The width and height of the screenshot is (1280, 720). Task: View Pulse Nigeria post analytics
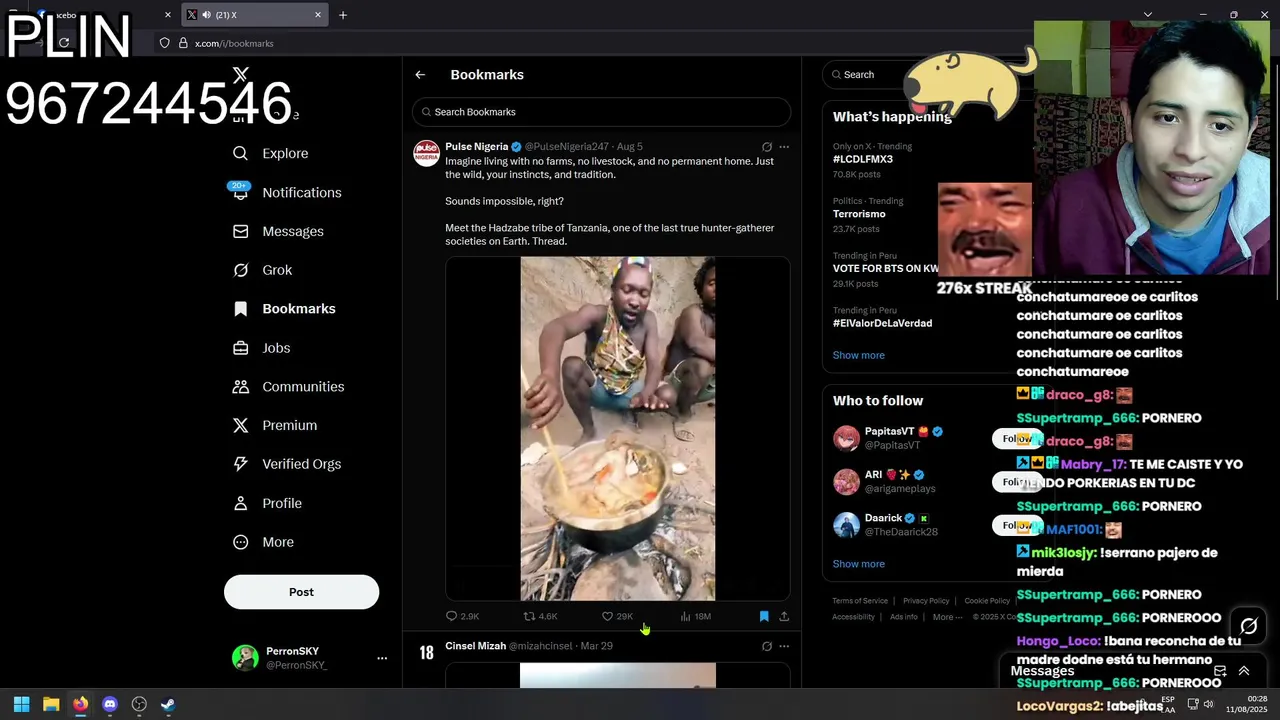695,616
